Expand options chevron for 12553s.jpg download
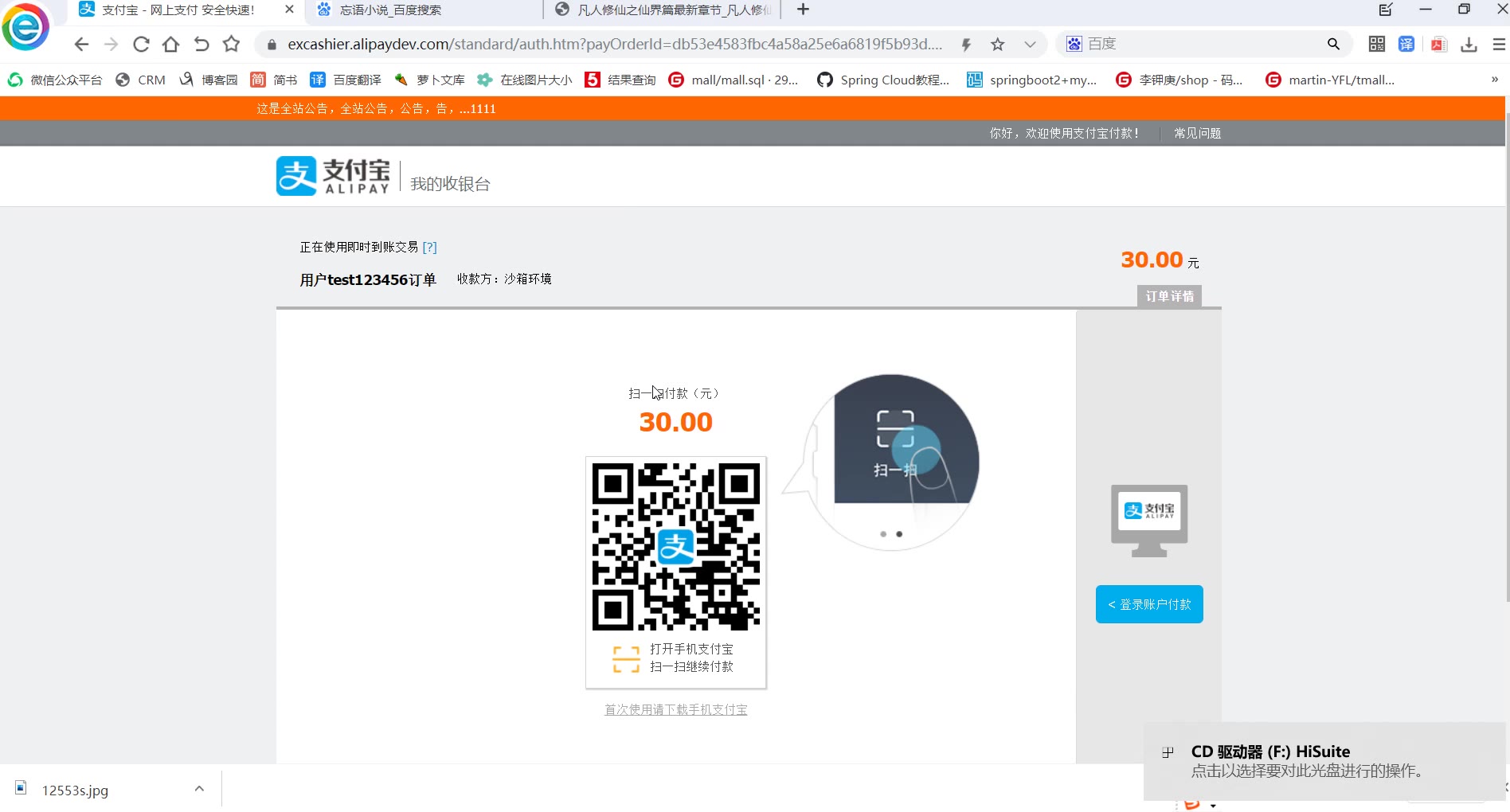1510x812 pixels. [x=199, y=789]
